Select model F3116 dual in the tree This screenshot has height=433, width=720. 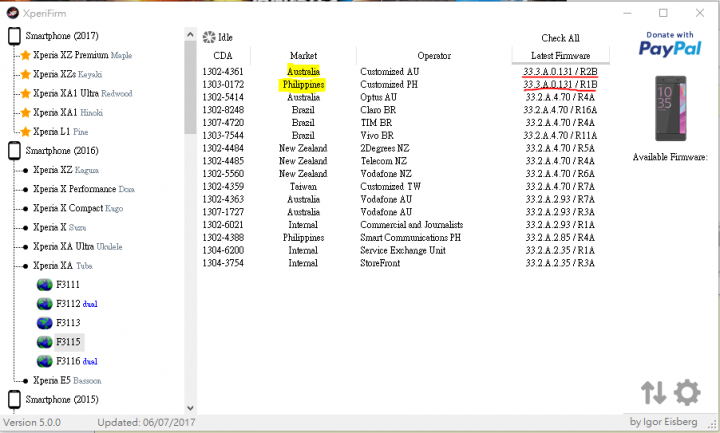point(77,361)
